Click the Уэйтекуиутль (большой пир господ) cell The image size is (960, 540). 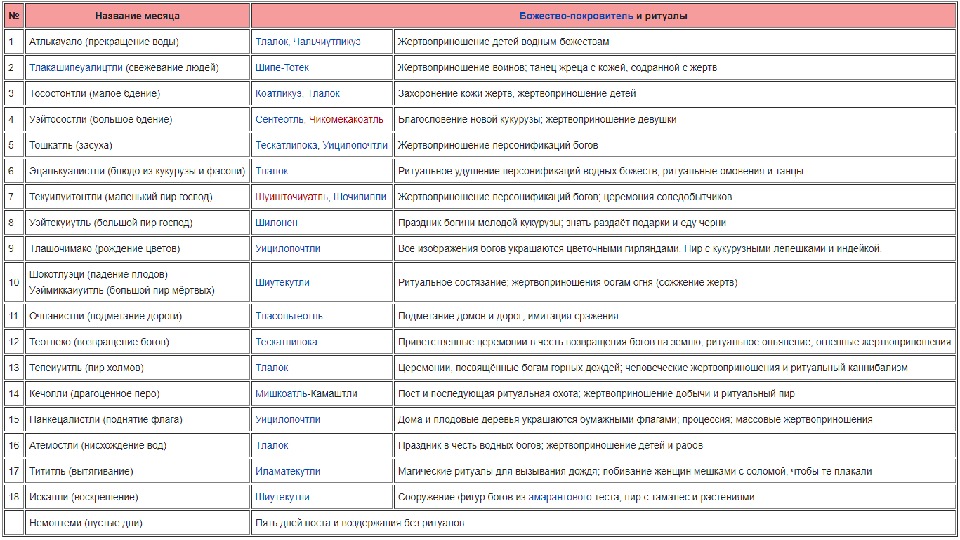(138, 222)
